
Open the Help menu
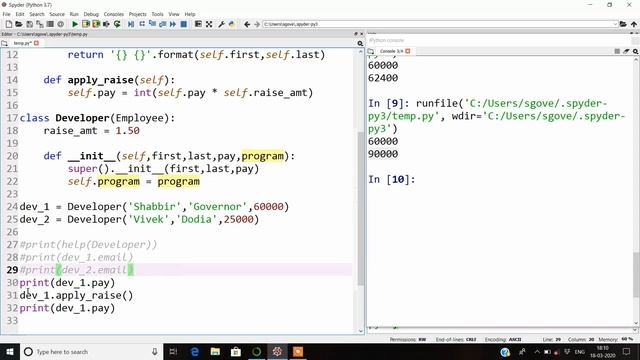pyautogui.click(x=190, y=14)
